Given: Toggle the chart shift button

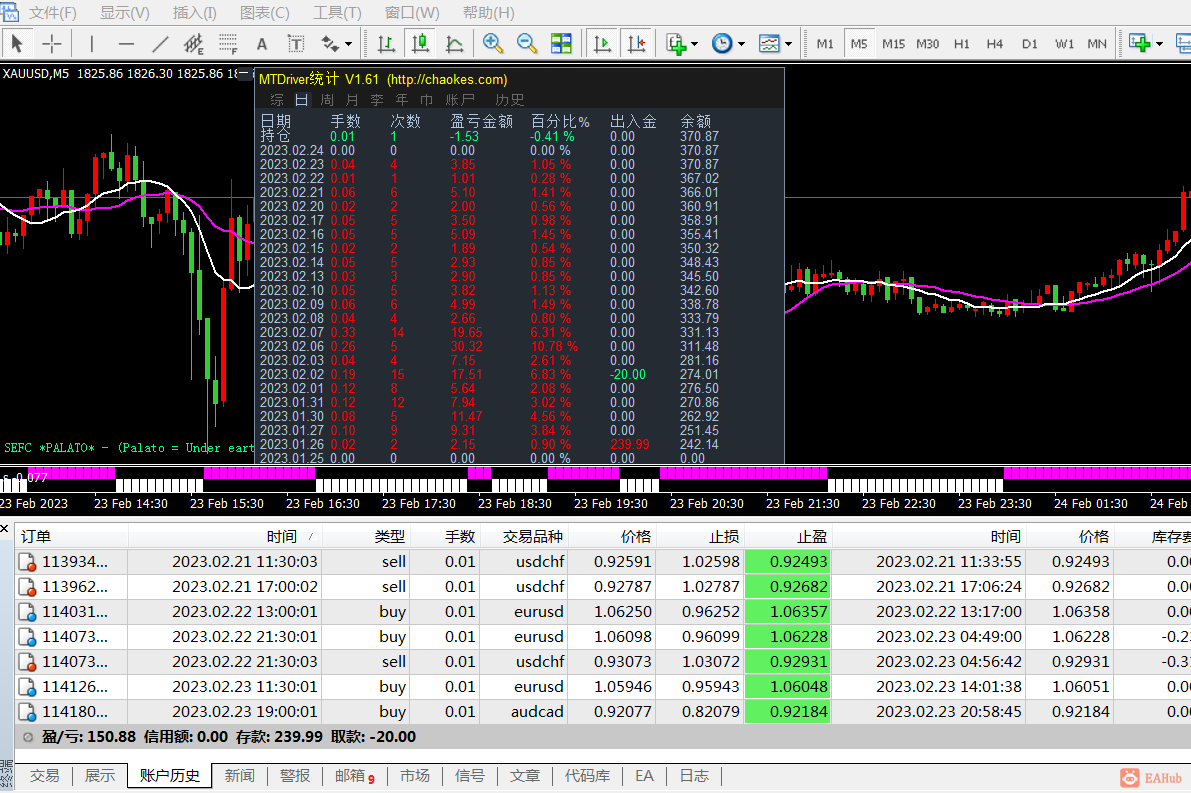Looking at the screenshot, I should pyautogui.click(x=636, y=44).
